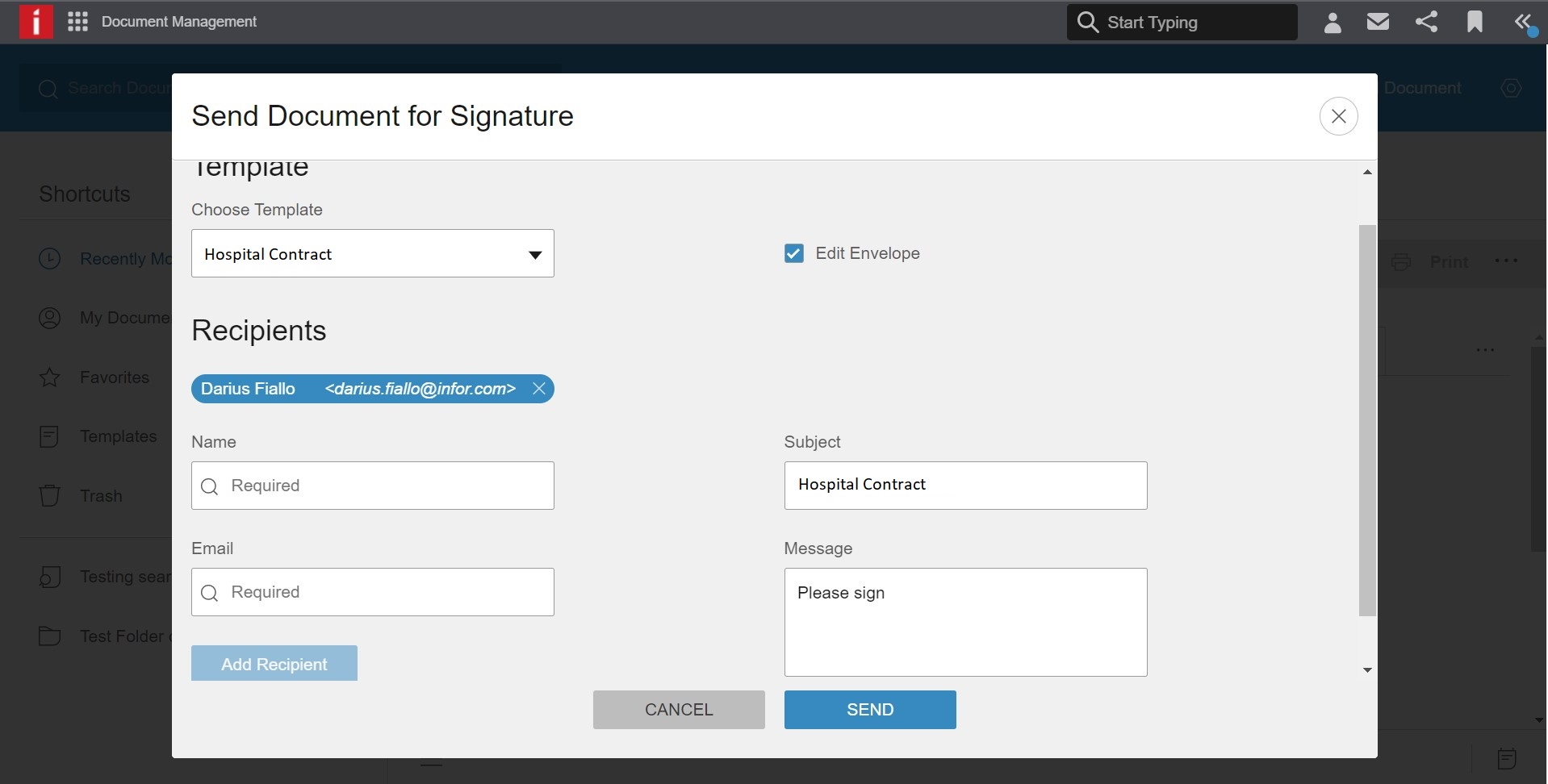Click the share icon in header
The image size is (1548, 784).
1426,22
